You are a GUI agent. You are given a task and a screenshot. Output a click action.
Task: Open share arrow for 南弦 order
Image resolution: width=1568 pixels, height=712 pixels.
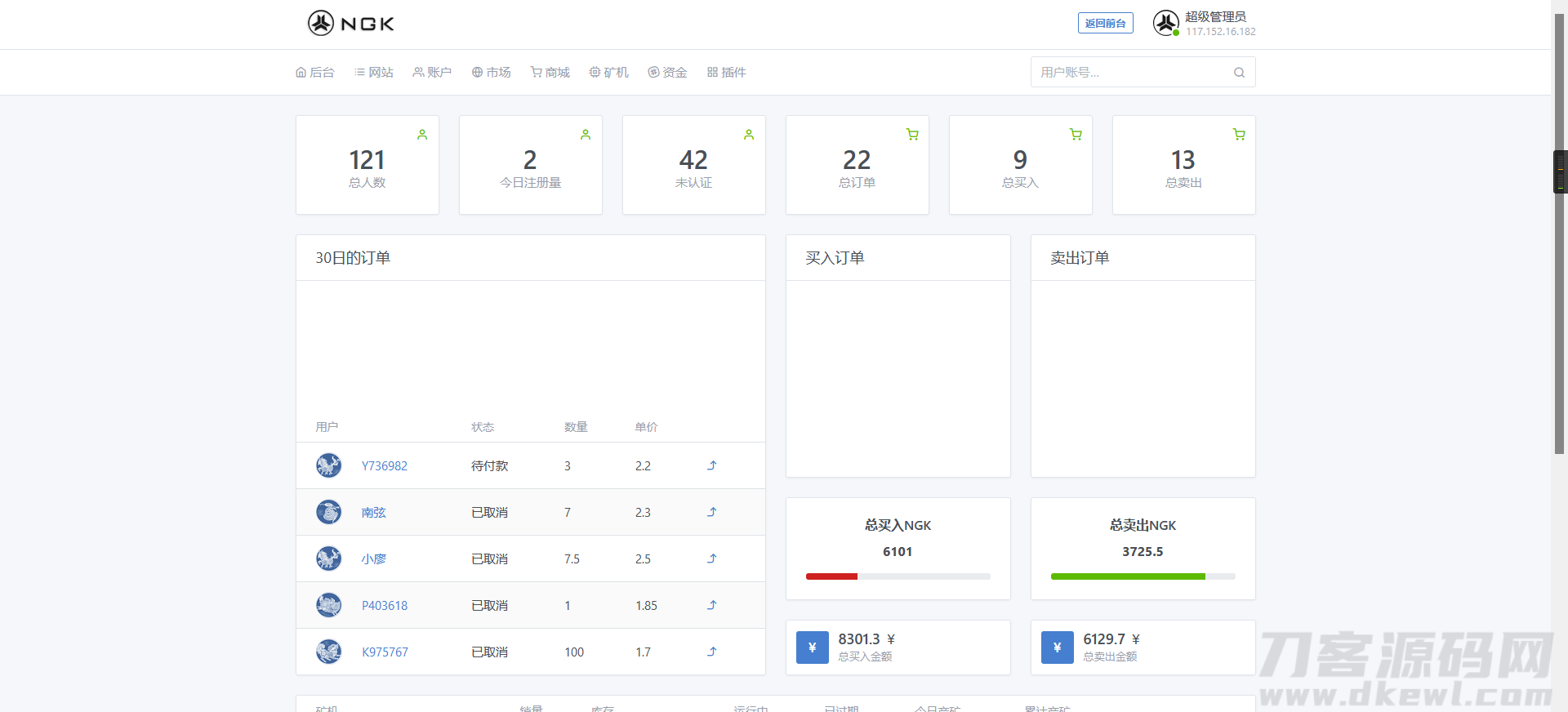coord(711,512)
